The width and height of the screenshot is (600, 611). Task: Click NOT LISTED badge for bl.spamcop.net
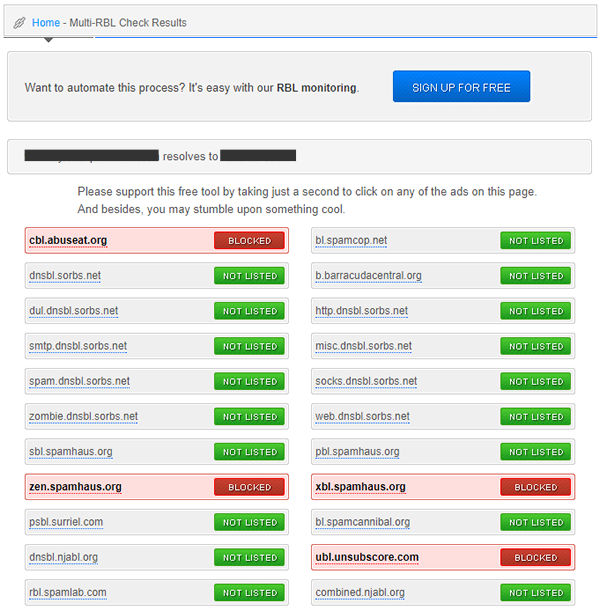[535, 241]
